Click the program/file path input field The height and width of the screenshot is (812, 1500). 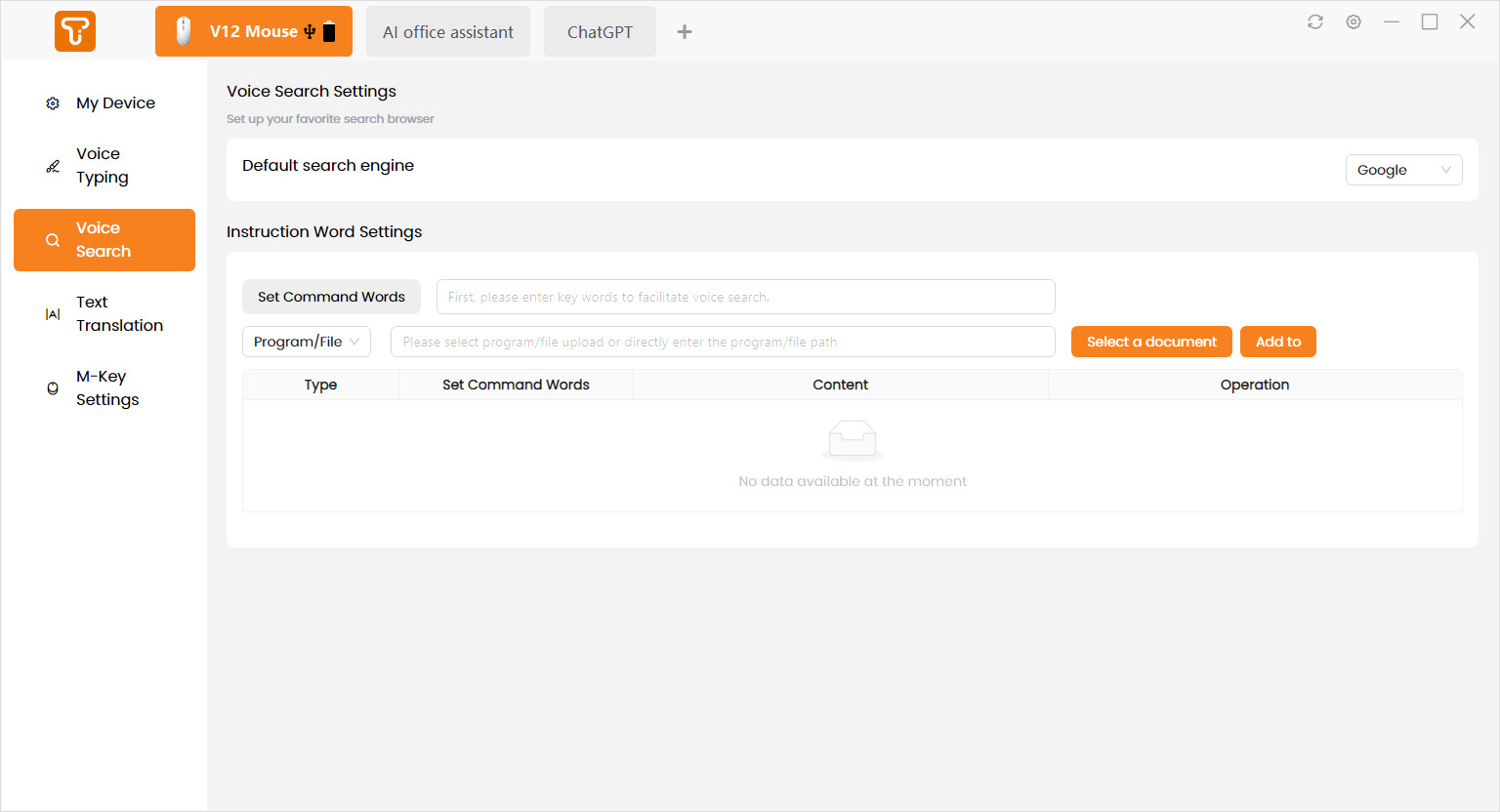(723, 342)
